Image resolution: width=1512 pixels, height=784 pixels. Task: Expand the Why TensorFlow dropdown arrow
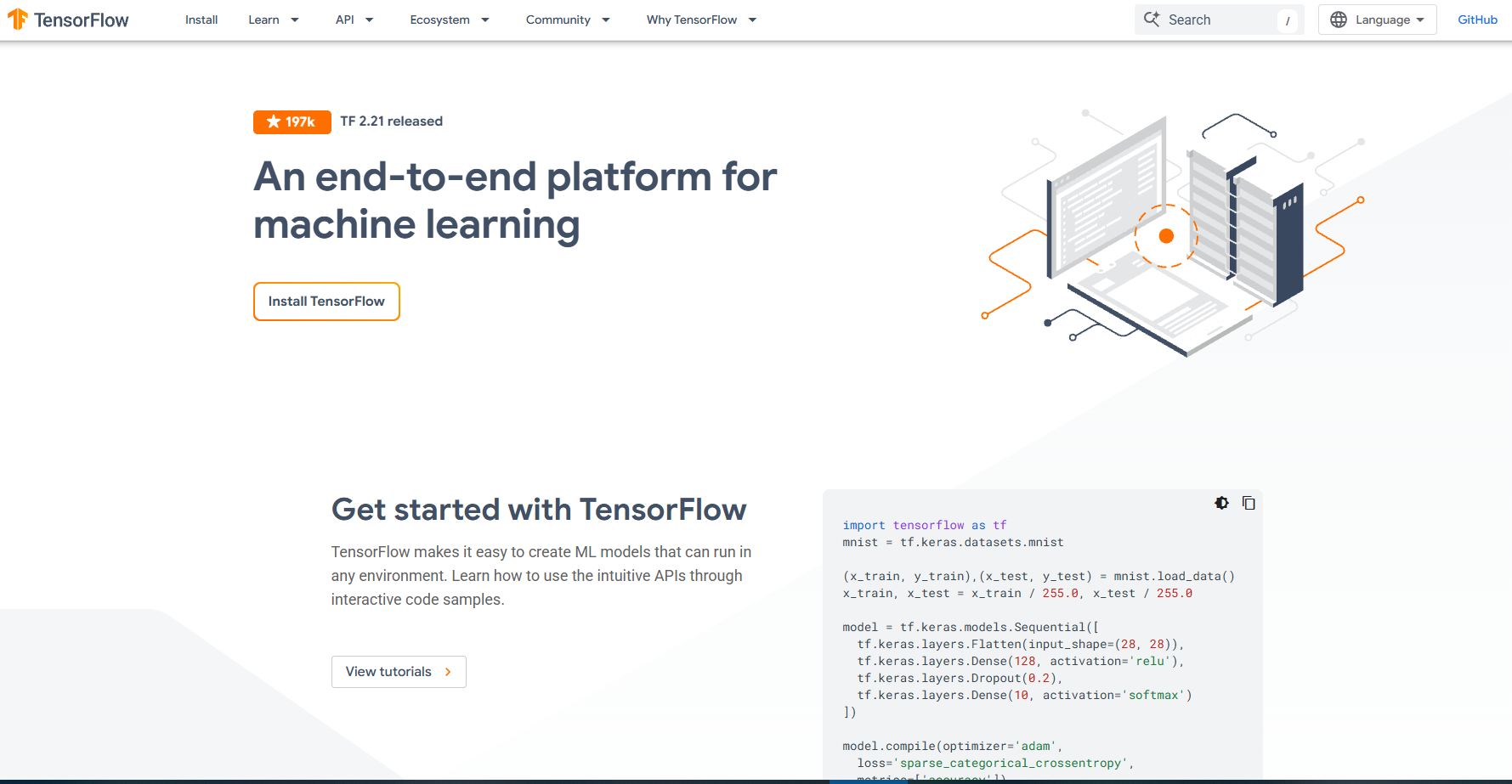pyautogui.click(x=752, y=20)
